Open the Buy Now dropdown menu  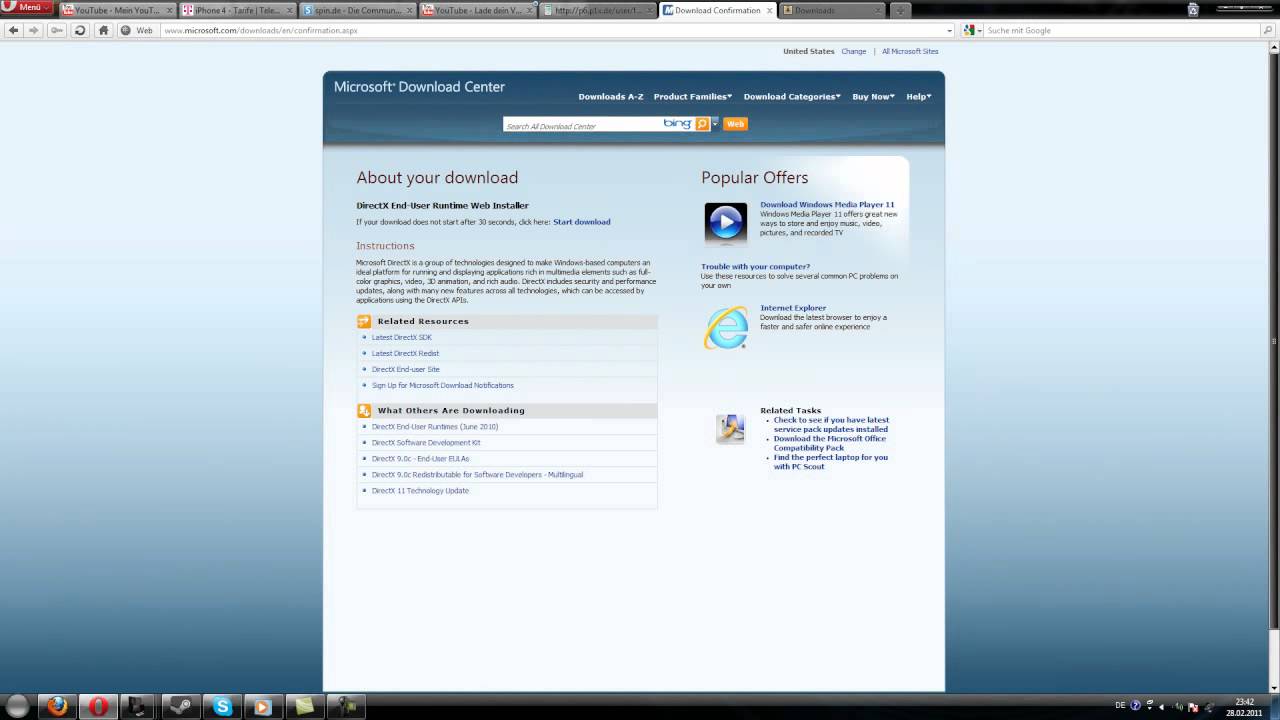click(873, 97)
